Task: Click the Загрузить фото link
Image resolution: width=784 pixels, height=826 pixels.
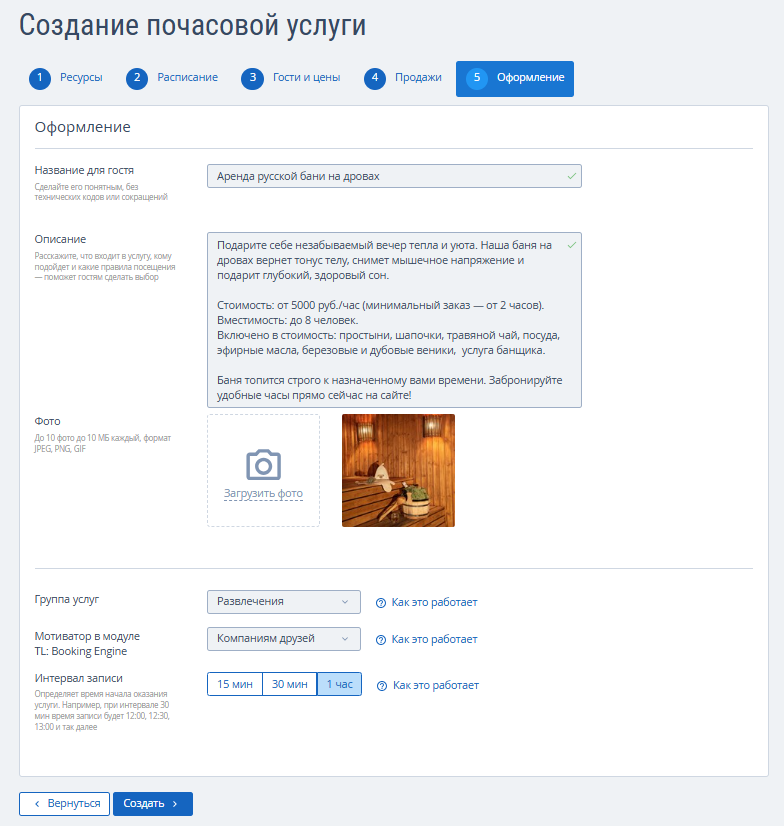Action: pyautogui.click(x=263, y=494)
